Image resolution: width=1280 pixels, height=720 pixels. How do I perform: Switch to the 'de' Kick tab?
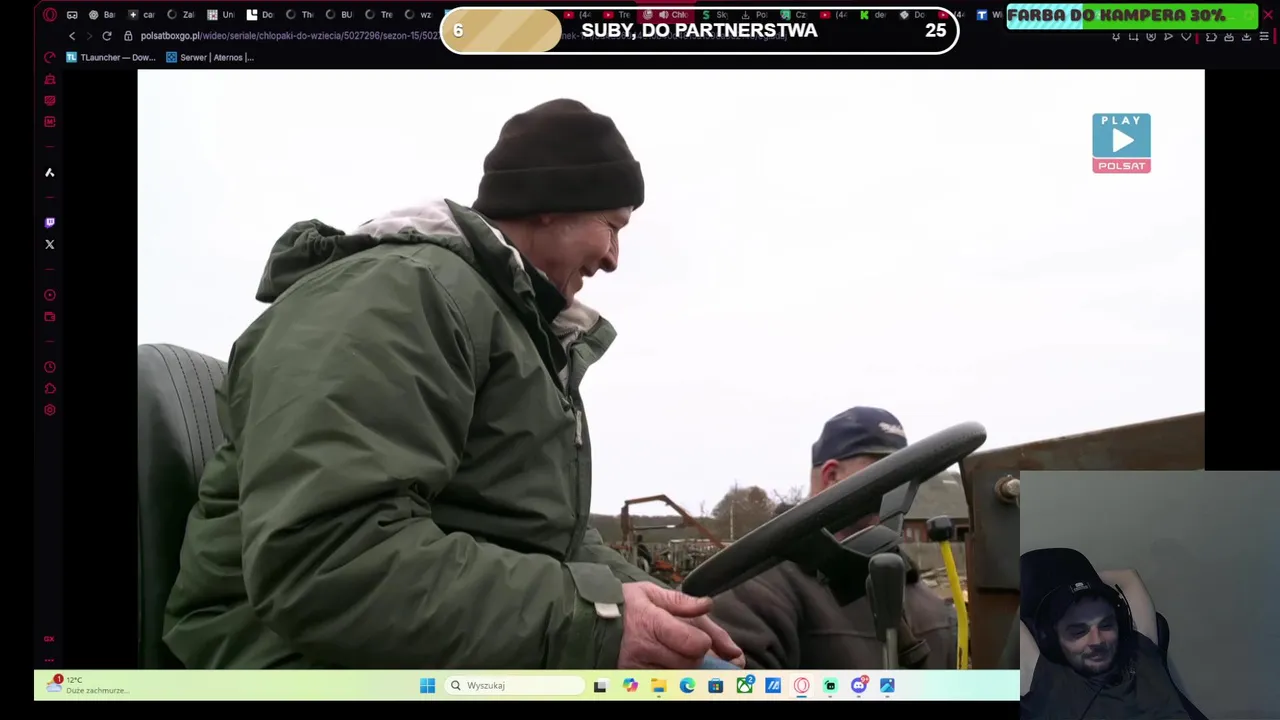point(873,15)
